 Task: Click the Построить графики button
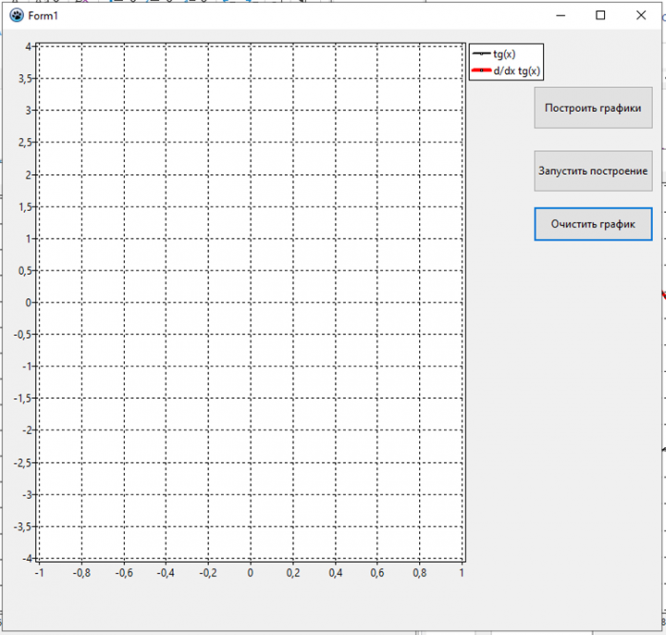point(593,108)
